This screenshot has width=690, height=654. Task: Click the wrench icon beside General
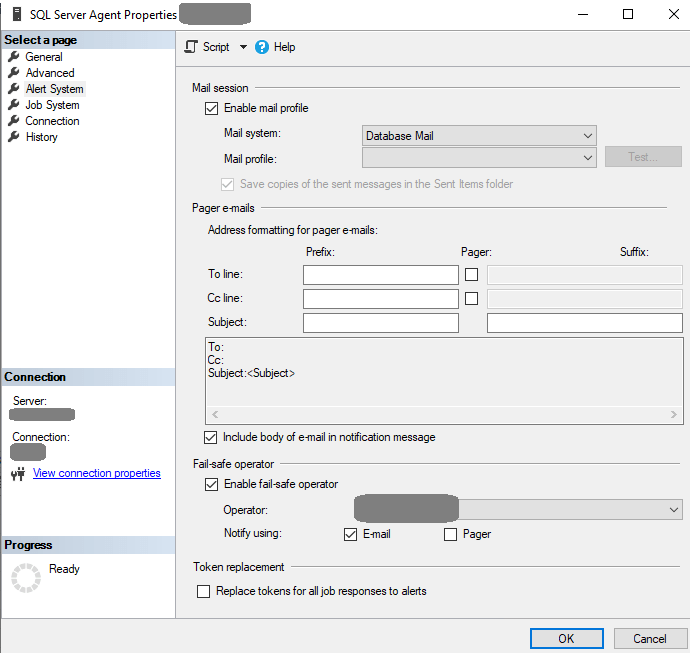tap(14, 57)
